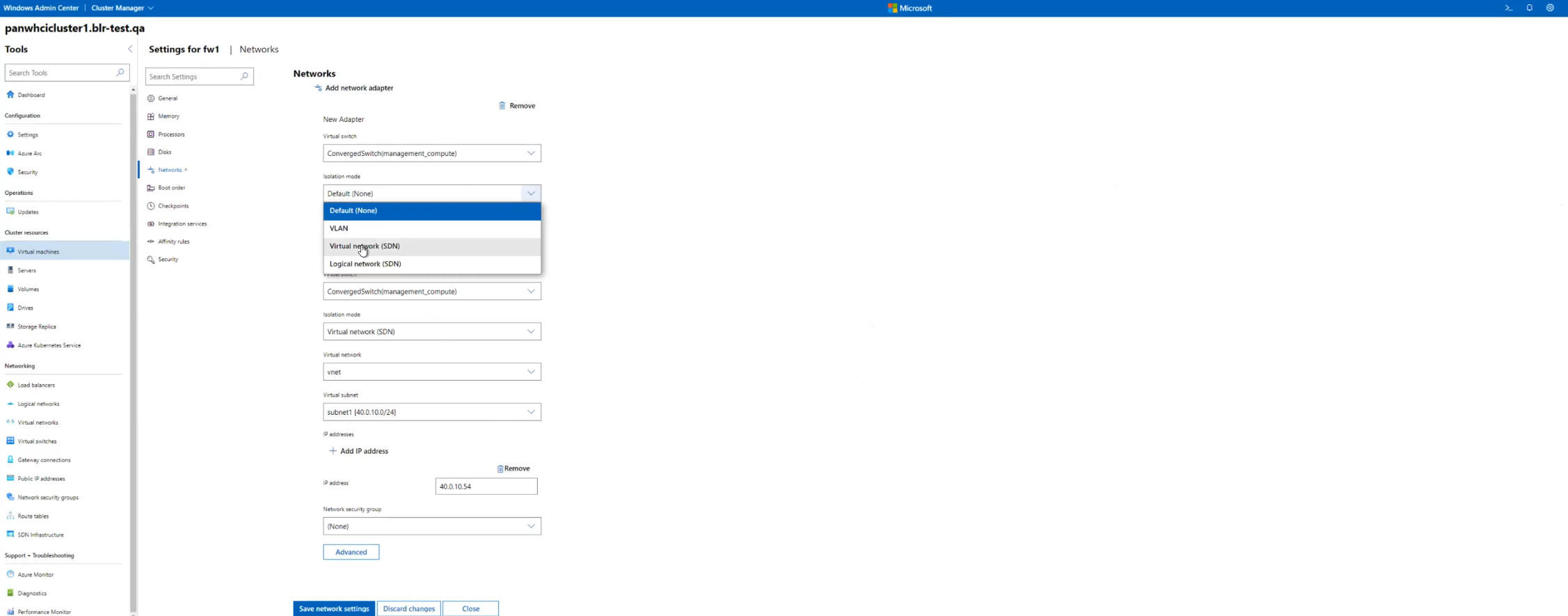Click the Azure Kubernetes Service icon

(10, 345)
